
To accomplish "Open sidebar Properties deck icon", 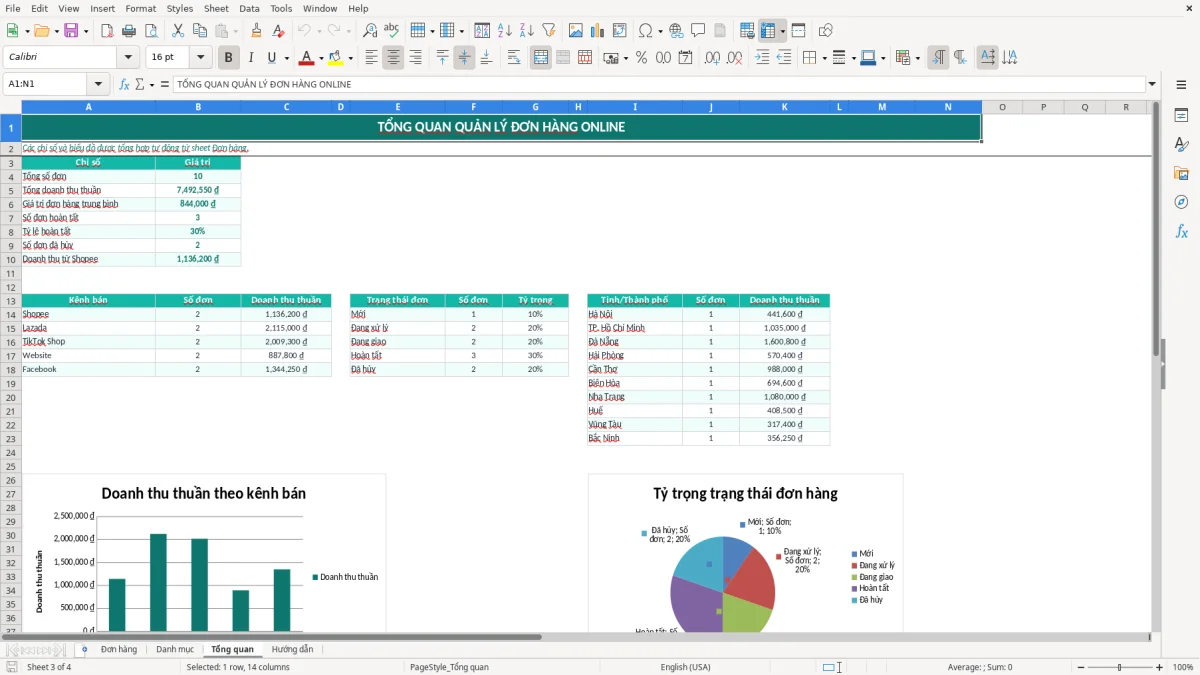I will [x=1181, y=116].
